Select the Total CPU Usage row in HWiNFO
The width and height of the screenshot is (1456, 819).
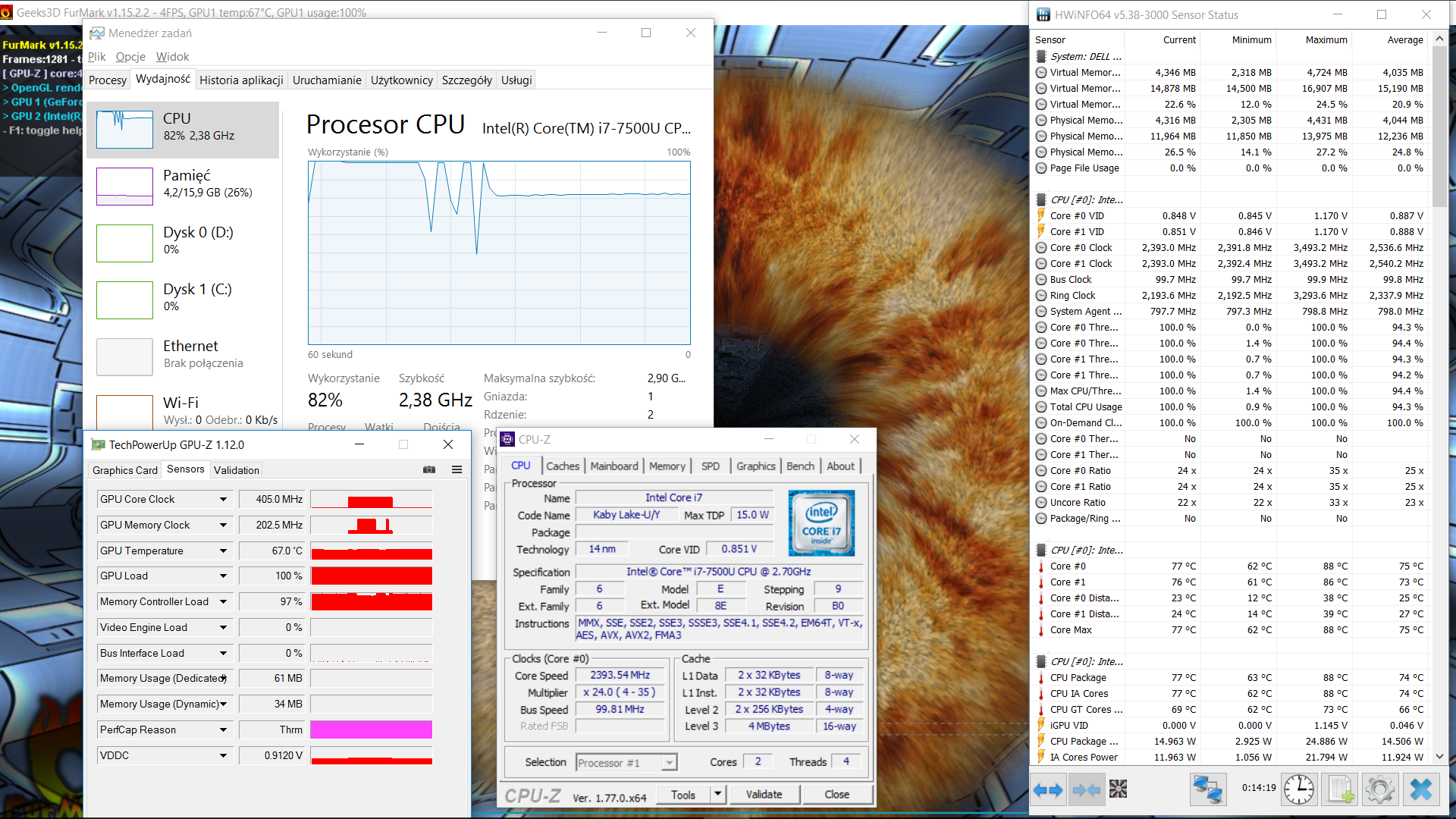1231,407
